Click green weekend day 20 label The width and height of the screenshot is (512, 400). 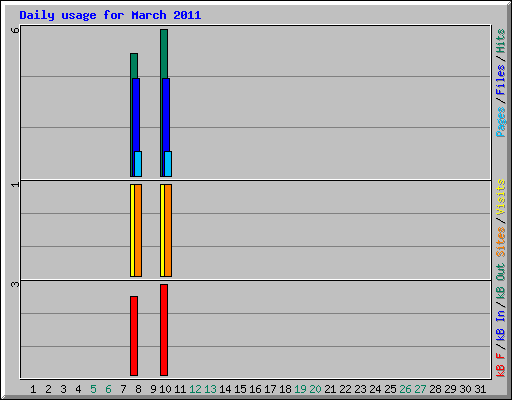(x=315, y=389)
